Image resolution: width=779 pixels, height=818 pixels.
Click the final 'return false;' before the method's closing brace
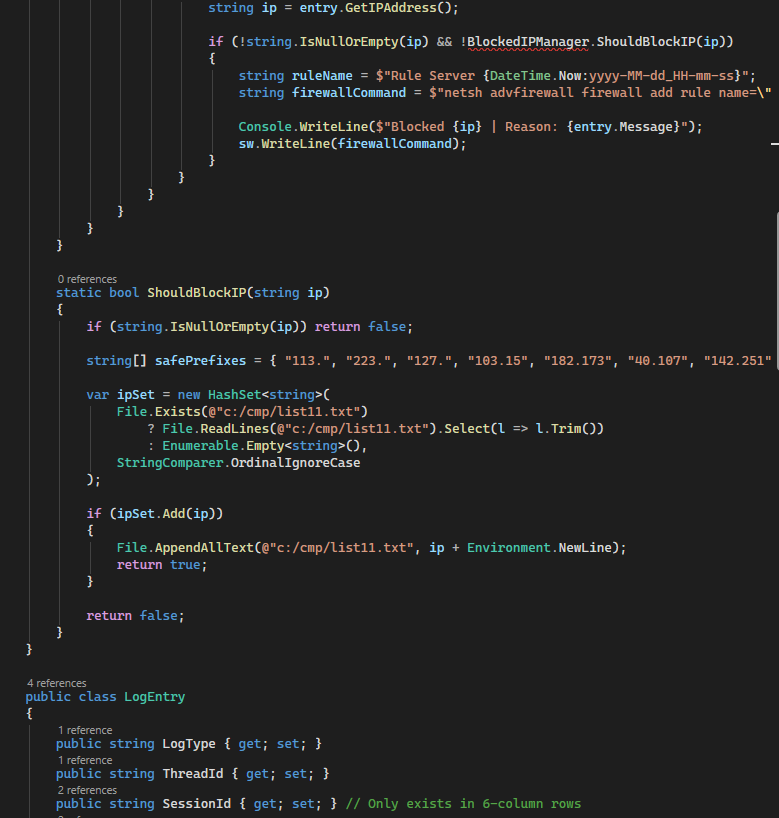pyautogui.click(x=135, y=616)
